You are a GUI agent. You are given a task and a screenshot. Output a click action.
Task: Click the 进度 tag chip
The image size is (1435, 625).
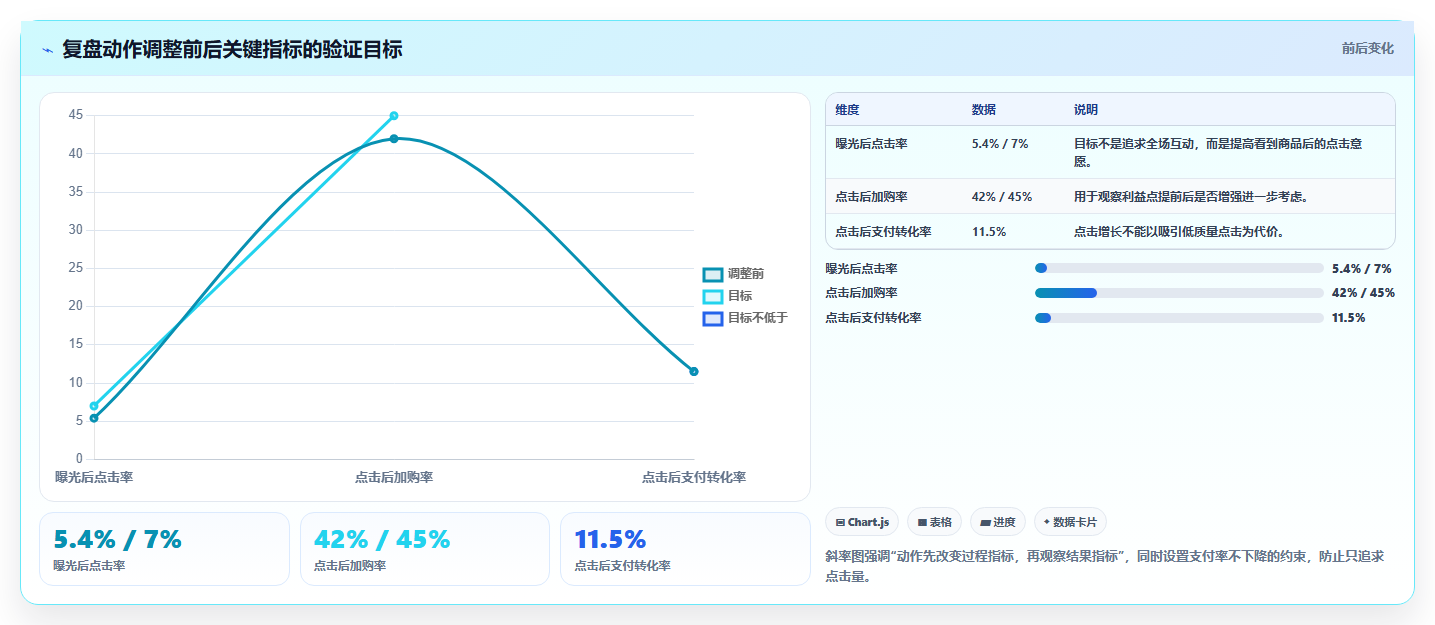[998, 522]
